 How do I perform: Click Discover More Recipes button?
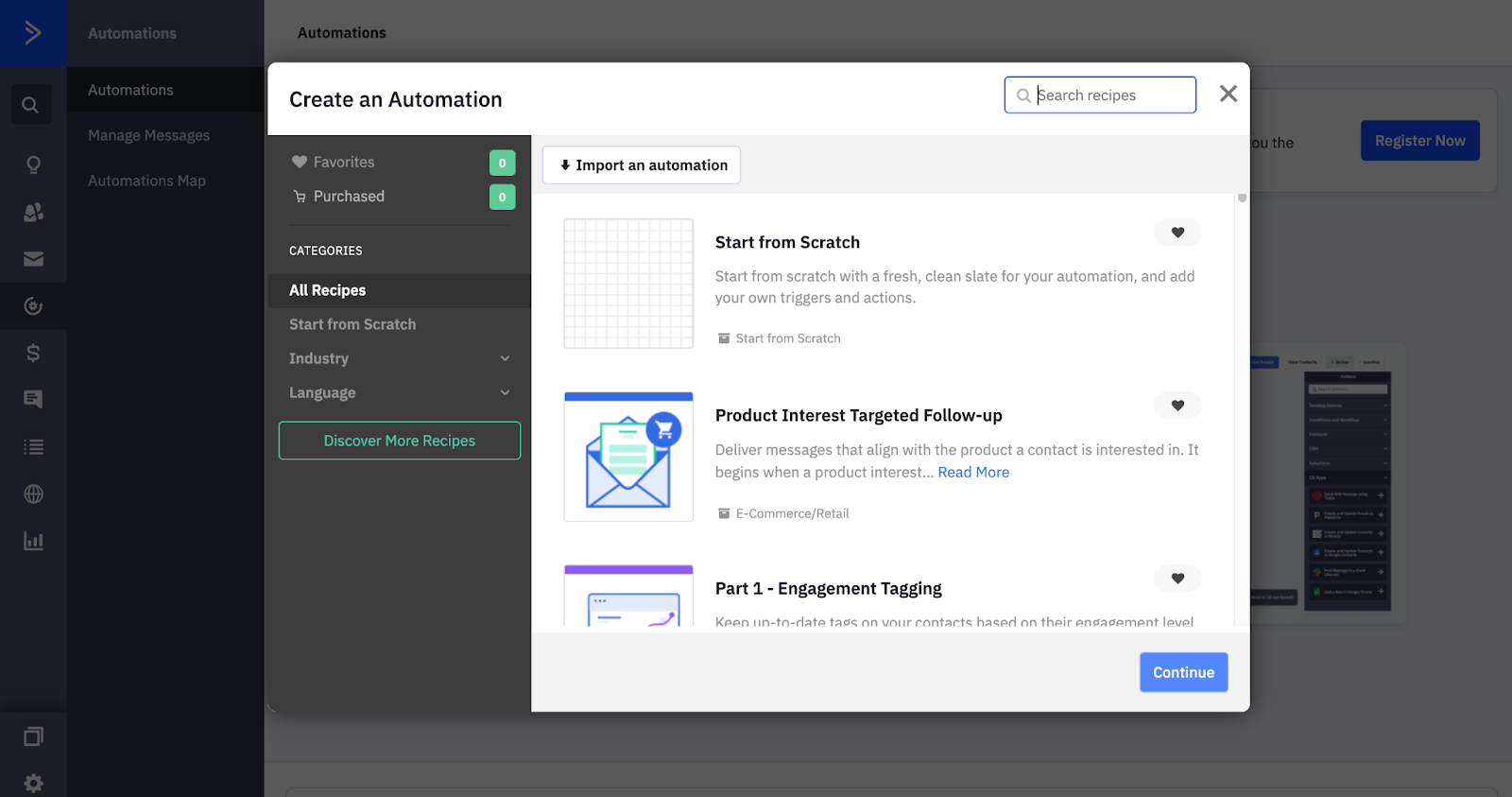400,441
